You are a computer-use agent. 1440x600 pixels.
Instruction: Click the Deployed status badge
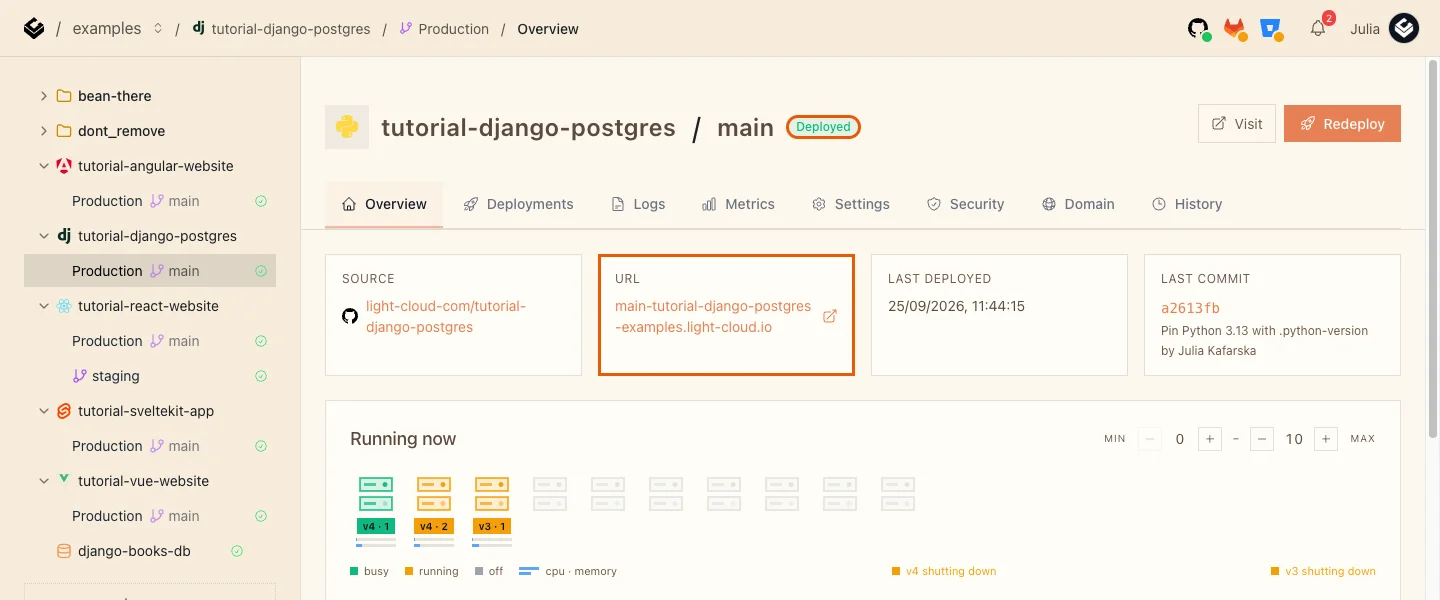pos(823,127)
